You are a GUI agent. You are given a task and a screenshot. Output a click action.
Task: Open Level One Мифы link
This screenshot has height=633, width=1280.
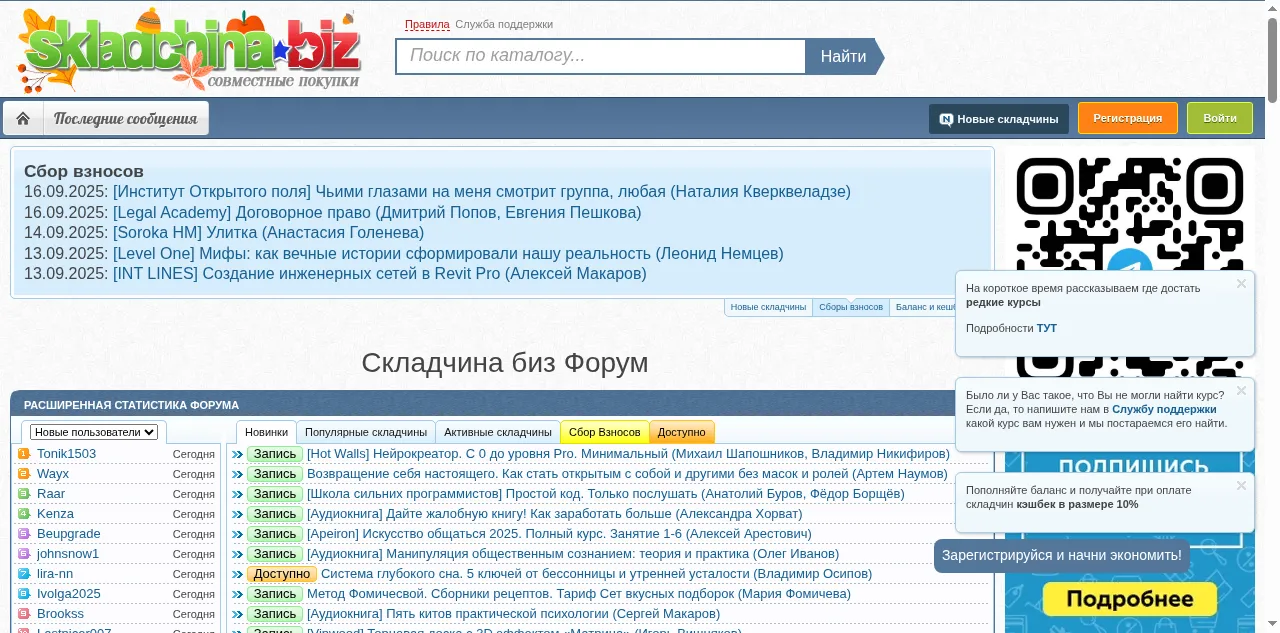coord(448,253)
